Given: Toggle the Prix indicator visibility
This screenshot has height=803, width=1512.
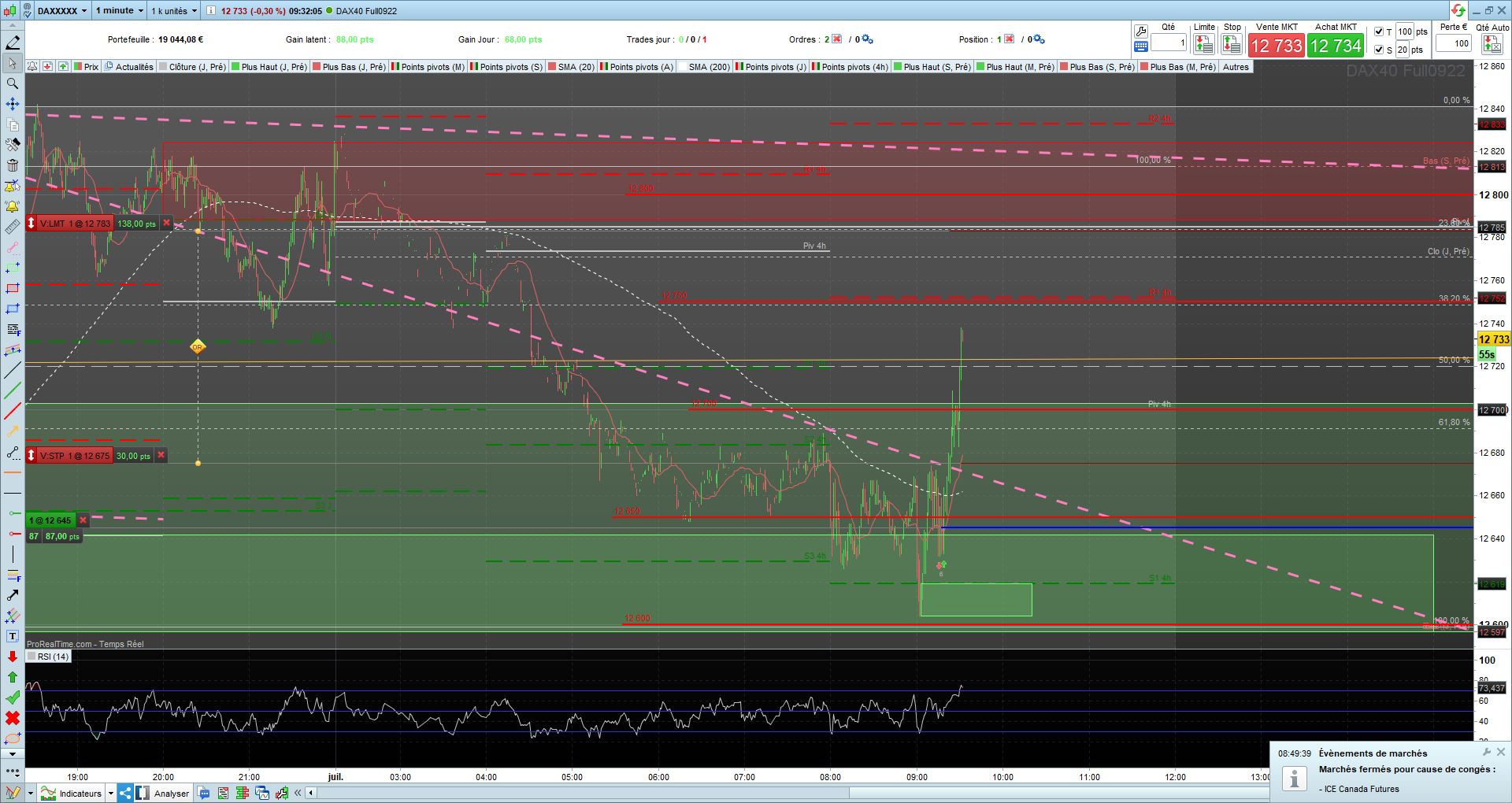Looking at the screenshot, I should pyautogui.click(x=87, y=67).
